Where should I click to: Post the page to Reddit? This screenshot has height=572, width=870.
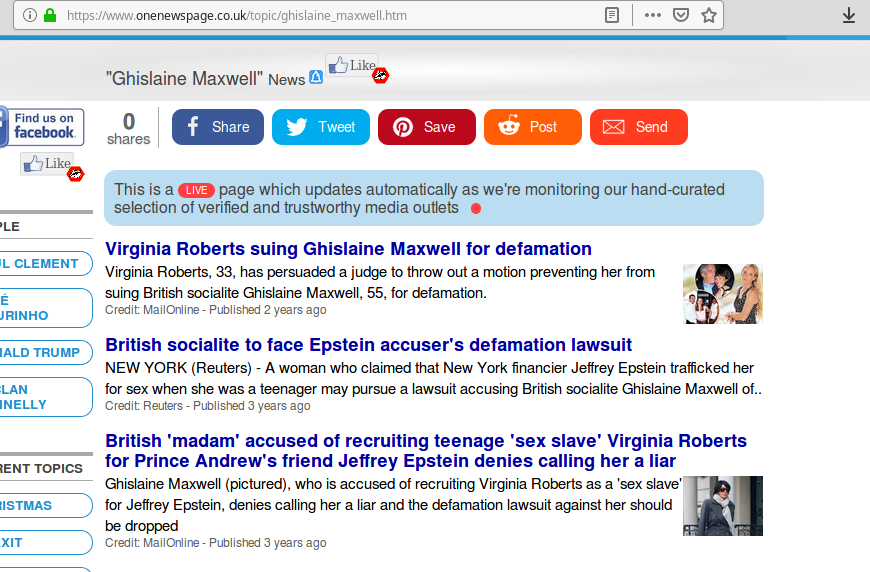533,127
